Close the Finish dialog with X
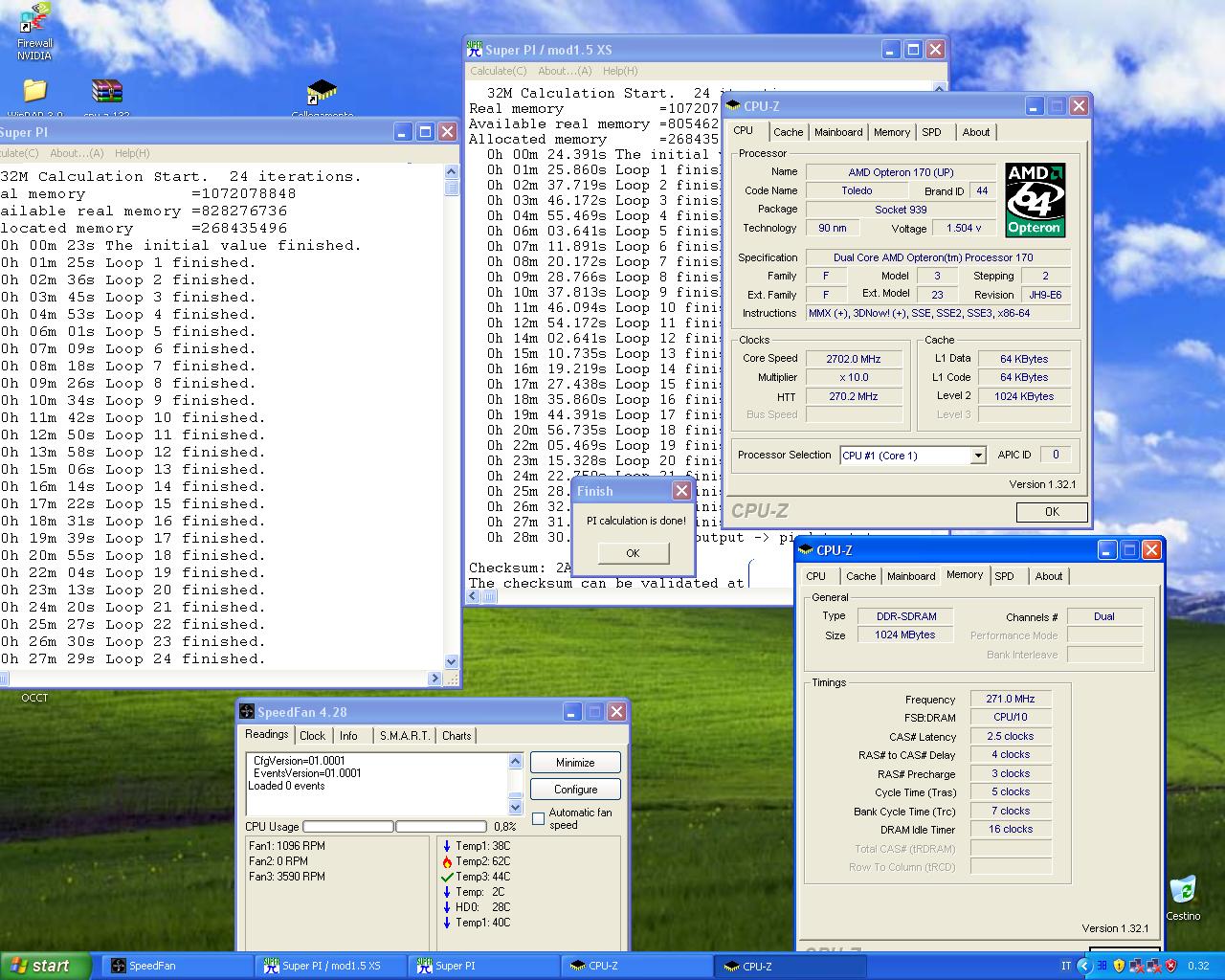 pyautogui.click(x=681, y=491)
